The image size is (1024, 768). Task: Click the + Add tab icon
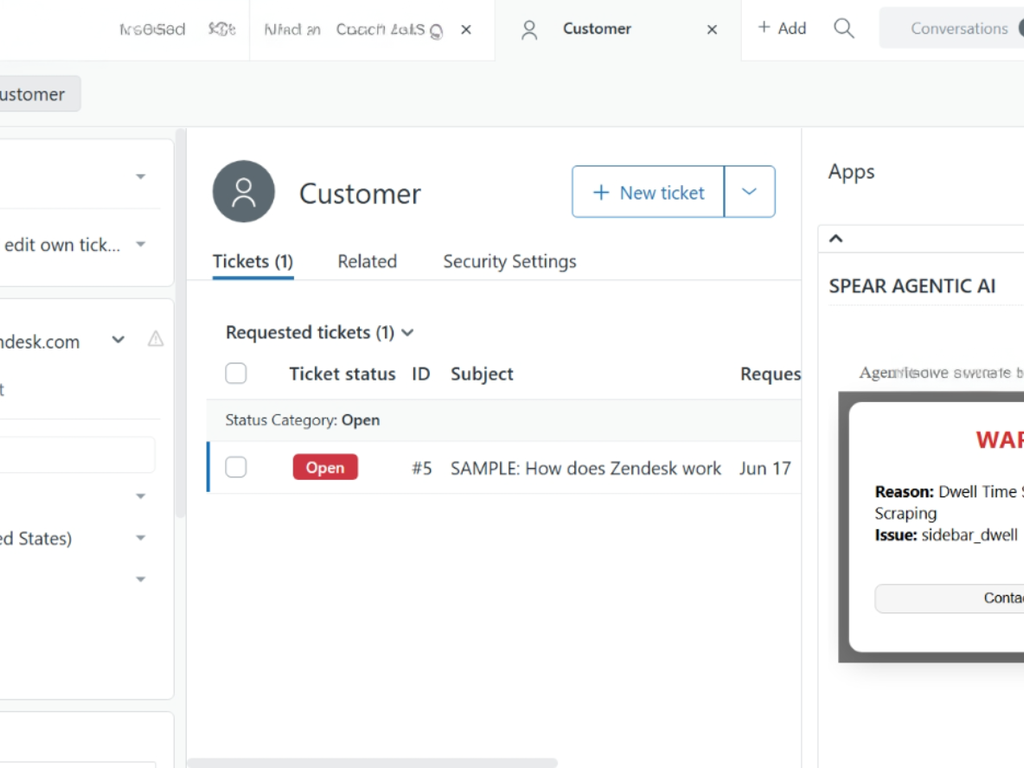pyautogui.click(x=782, y=28)
